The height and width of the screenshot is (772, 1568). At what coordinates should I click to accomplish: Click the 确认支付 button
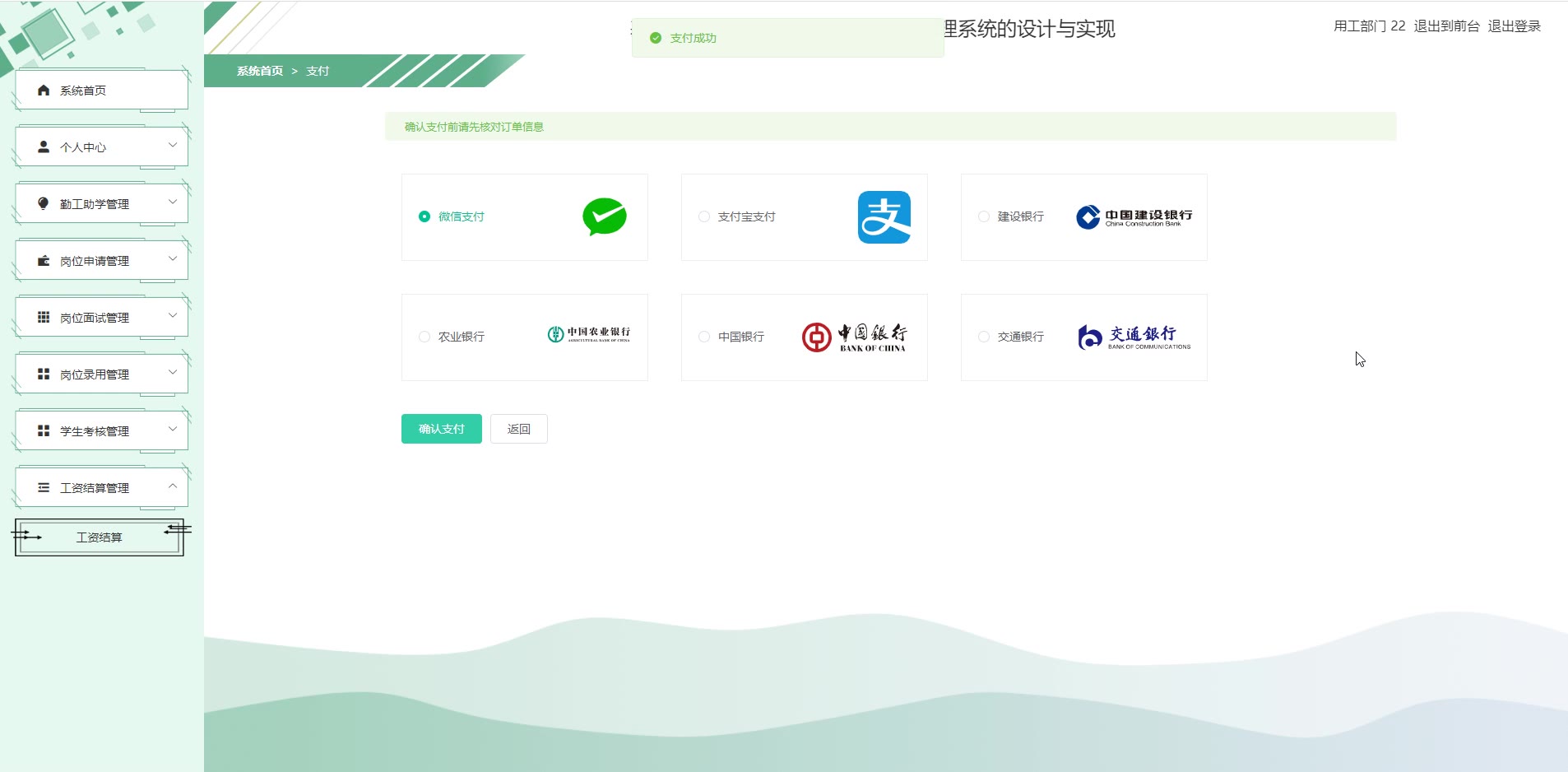pos(442,429)
